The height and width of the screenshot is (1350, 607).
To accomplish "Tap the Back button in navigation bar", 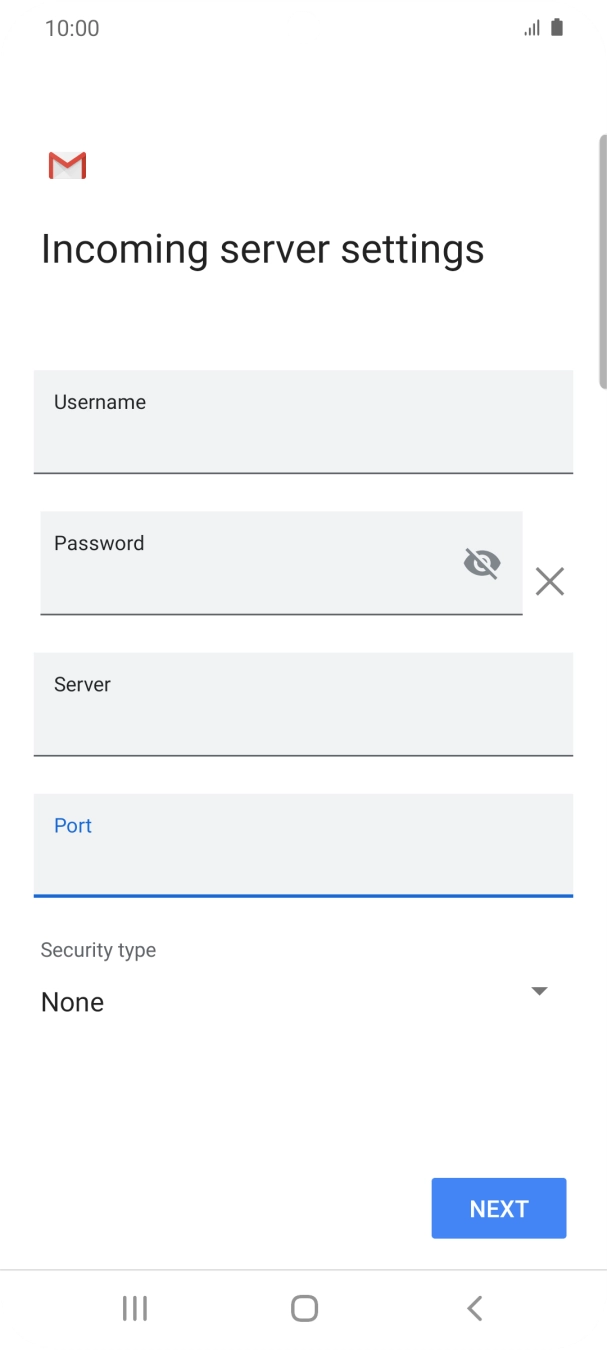I will pyautogui.click(x=474, y=1307).
